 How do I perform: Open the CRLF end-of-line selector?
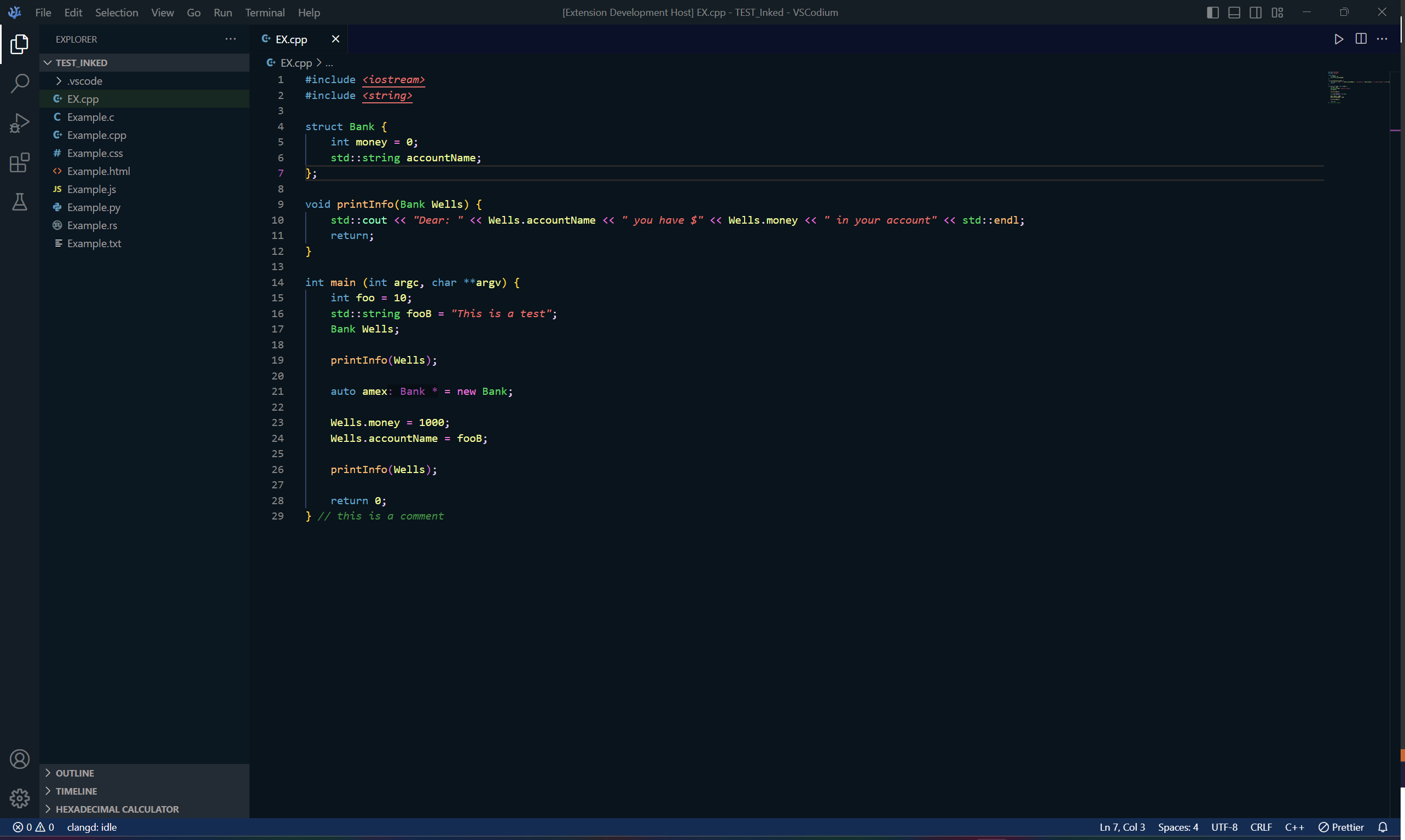pos(1261,827)
